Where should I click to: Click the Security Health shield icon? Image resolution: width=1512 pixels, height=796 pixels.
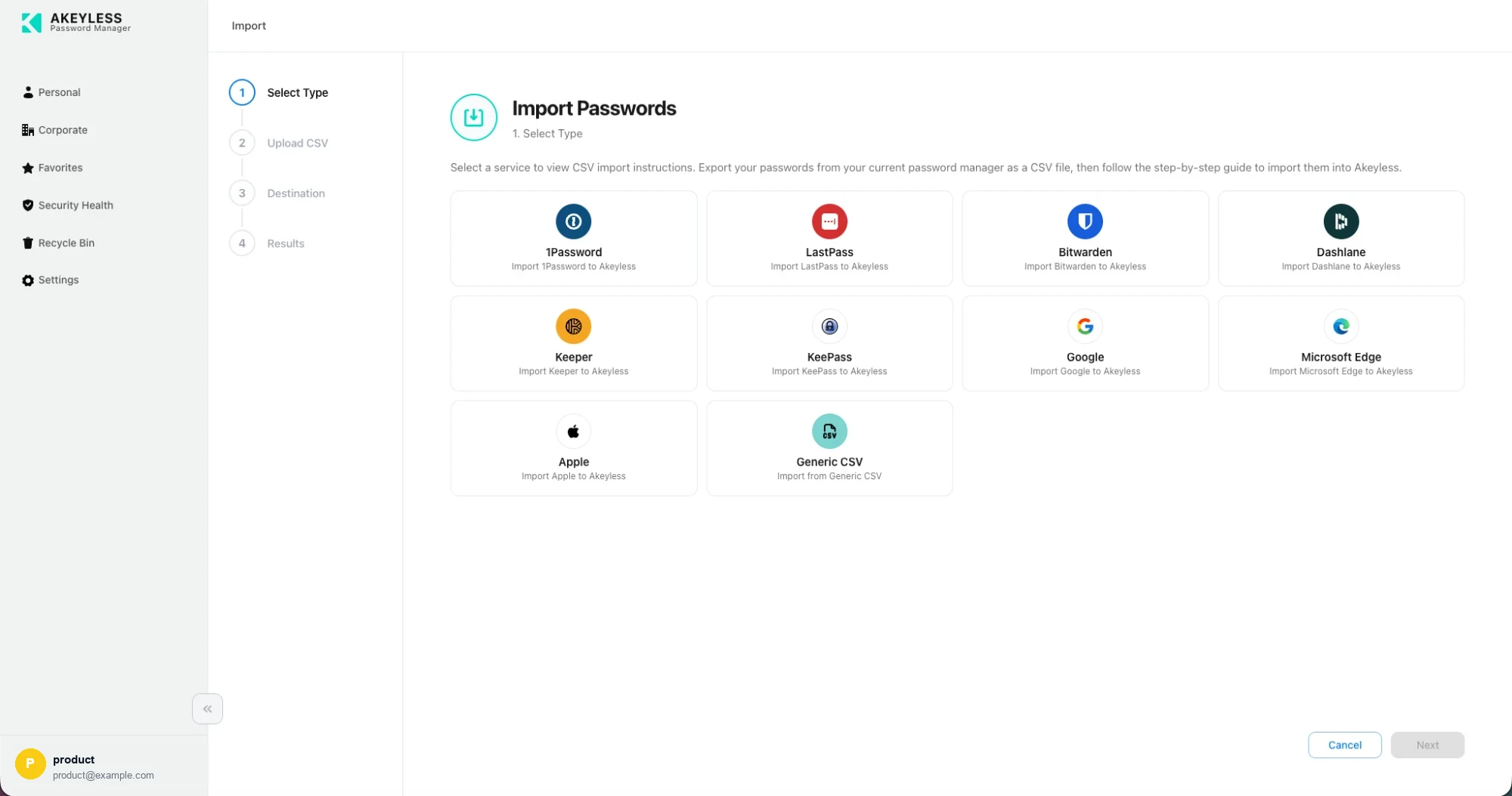coord(28,205)
